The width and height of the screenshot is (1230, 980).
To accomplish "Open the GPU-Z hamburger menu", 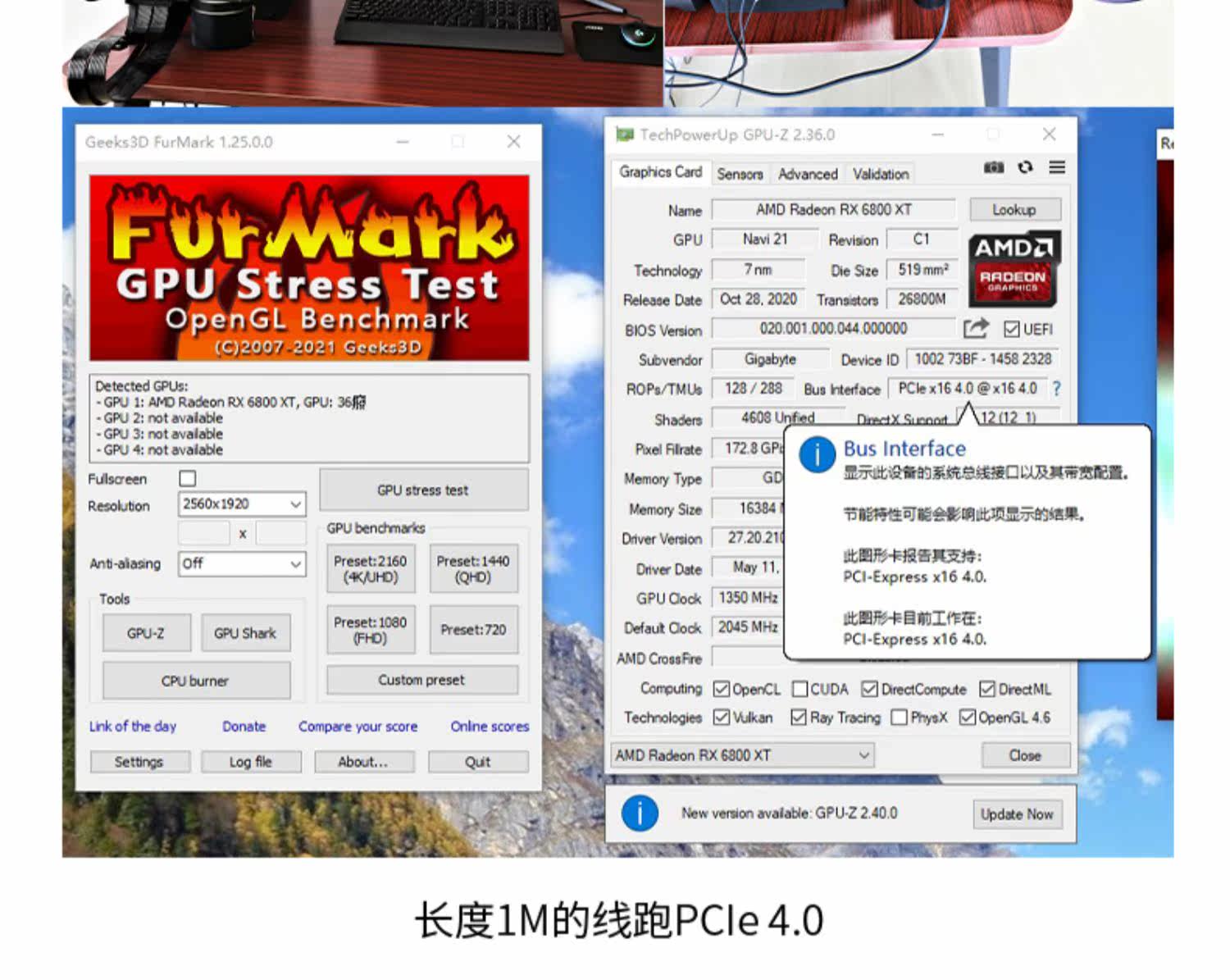I will pos(1057,167).
